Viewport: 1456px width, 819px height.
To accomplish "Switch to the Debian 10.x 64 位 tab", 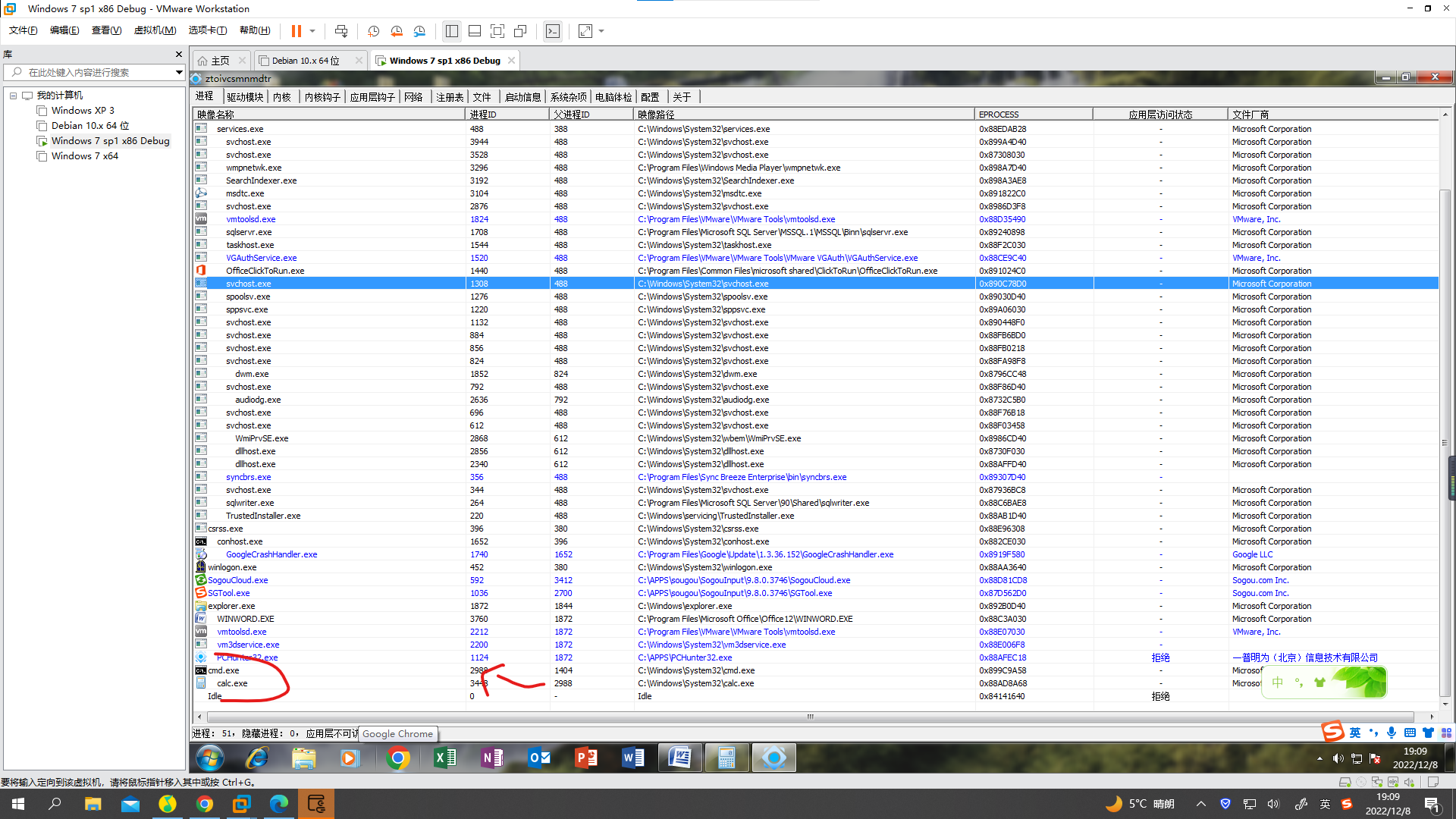I will point(306,61).
